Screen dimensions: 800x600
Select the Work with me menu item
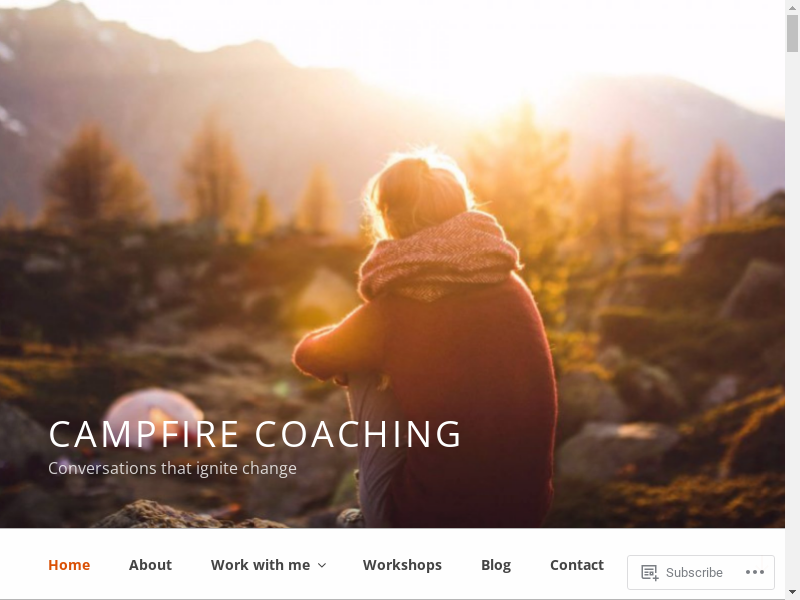[260, 565]
